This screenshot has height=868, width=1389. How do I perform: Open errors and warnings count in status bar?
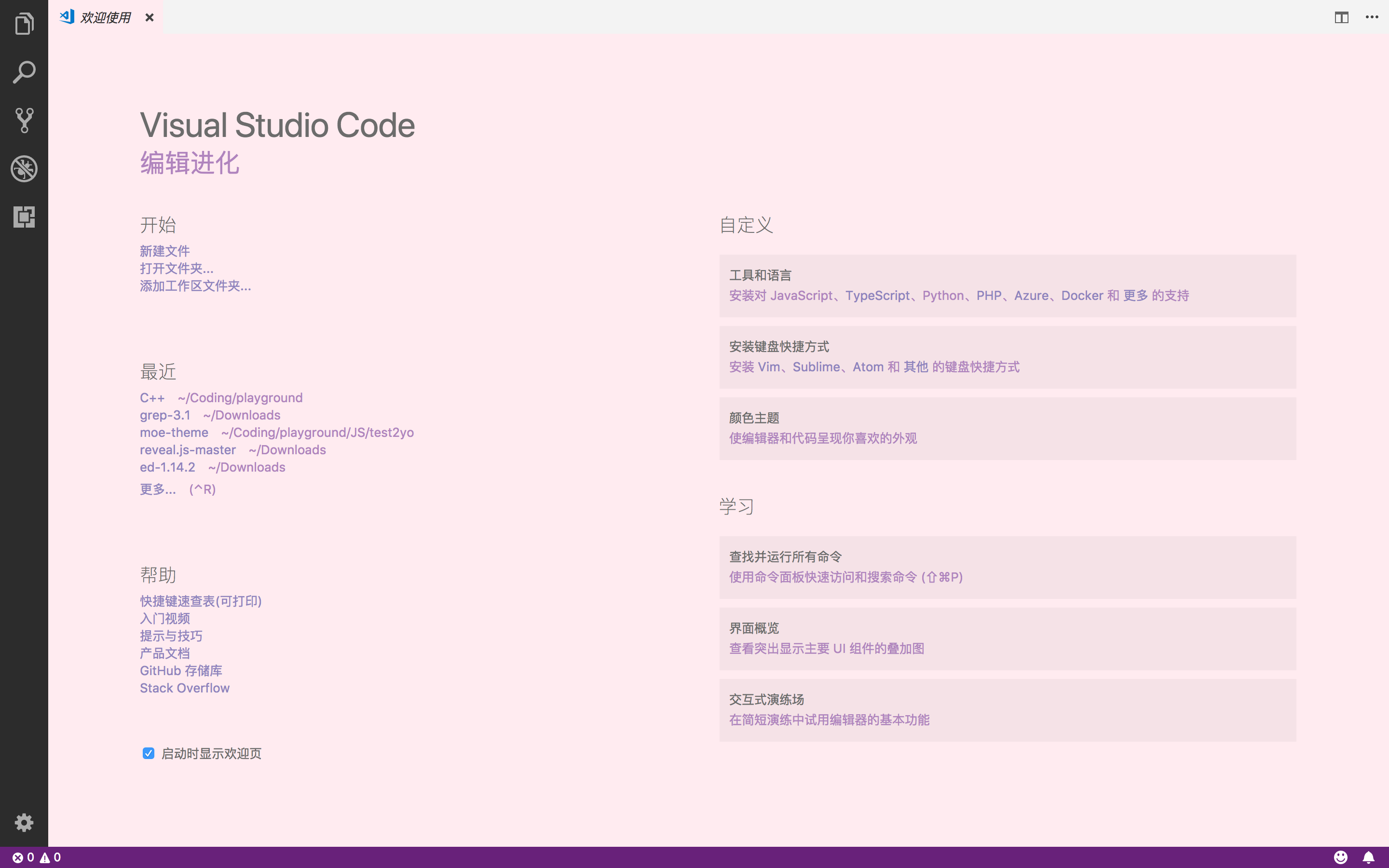click(x=37, y=857)
